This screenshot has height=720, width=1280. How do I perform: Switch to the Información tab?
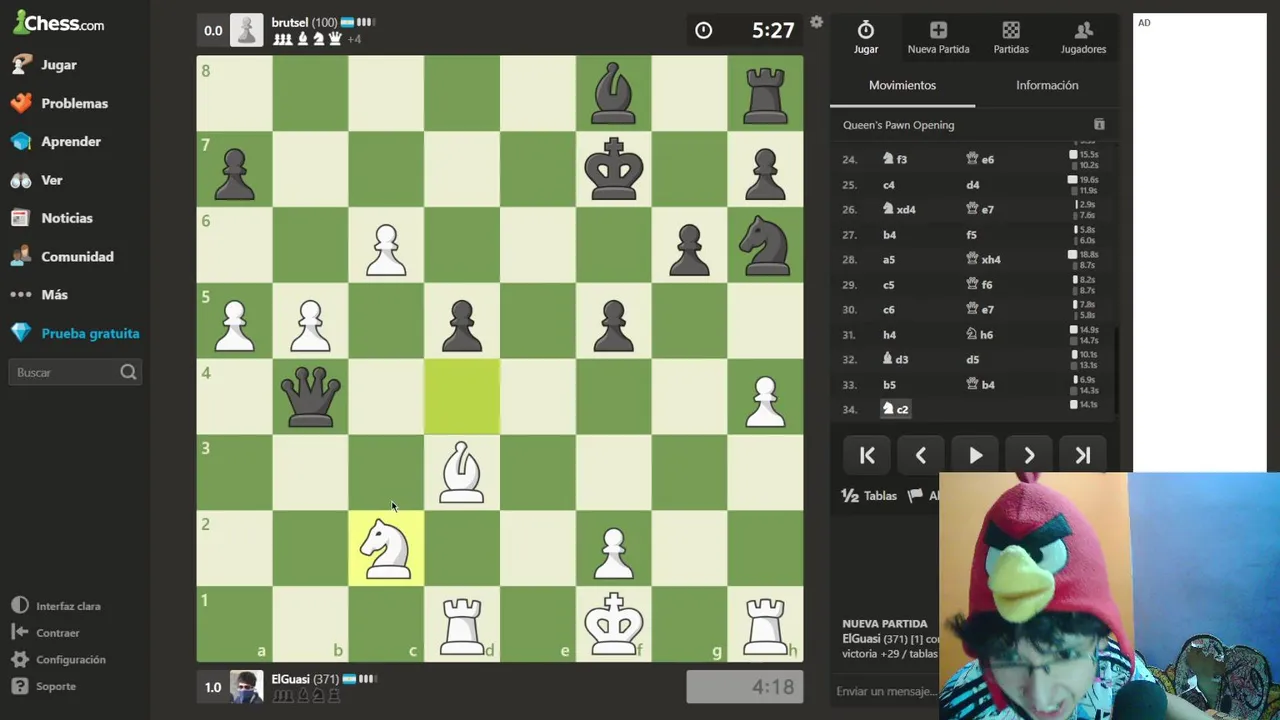pos(1047,85)
